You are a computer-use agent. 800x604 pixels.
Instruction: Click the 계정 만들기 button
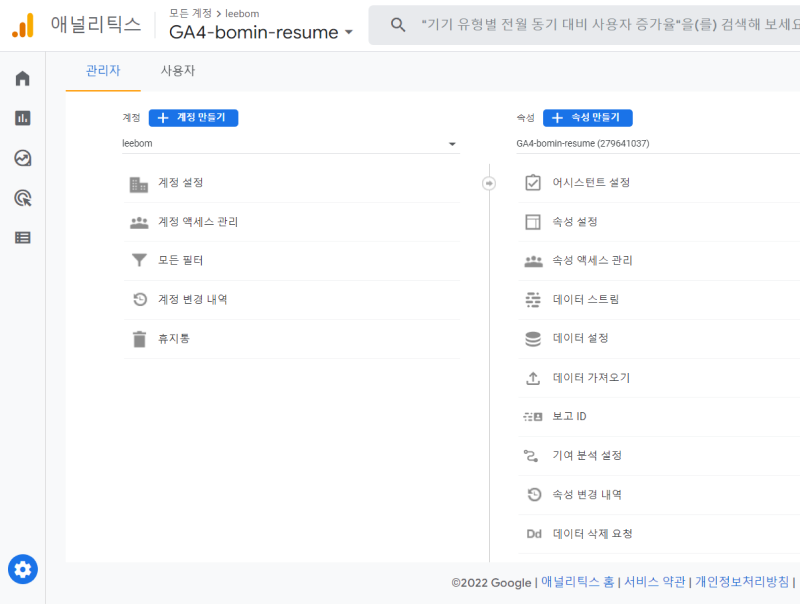pos(193,118)
